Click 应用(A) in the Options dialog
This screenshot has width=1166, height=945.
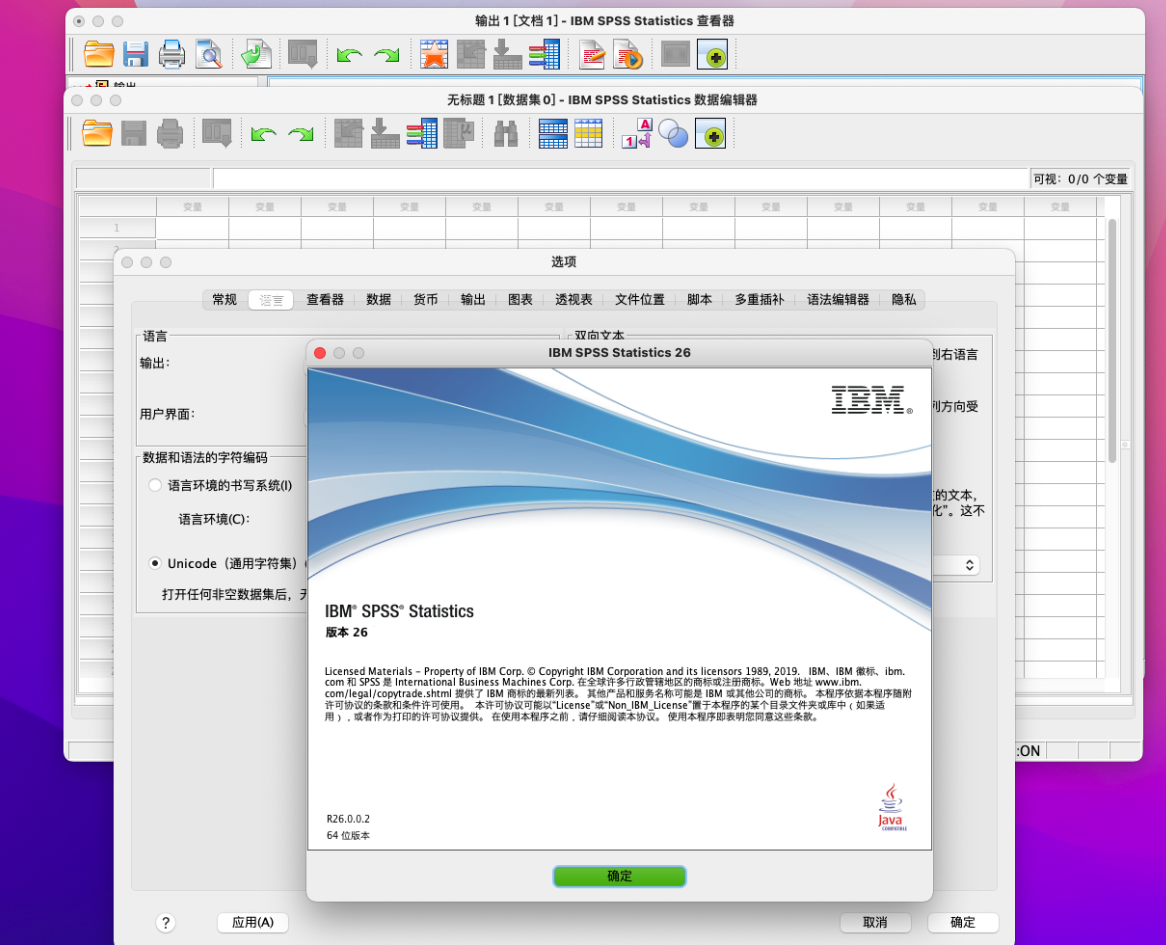click(252, 922)
